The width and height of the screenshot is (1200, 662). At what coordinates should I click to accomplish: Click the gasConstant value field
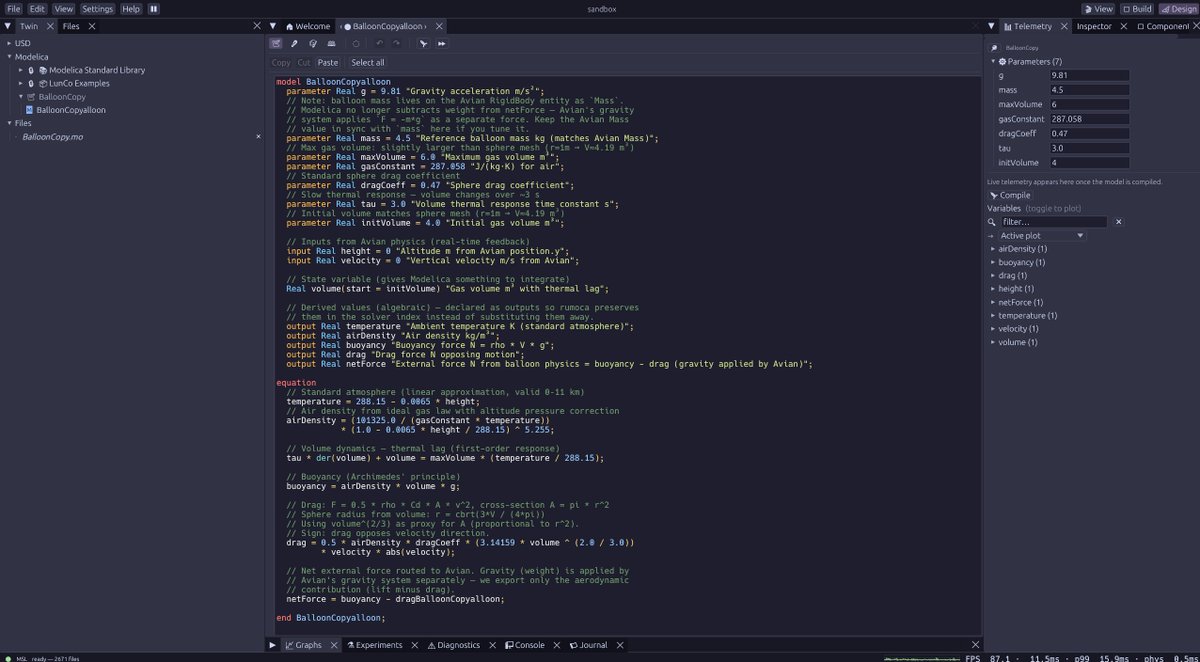[1088, 118]
